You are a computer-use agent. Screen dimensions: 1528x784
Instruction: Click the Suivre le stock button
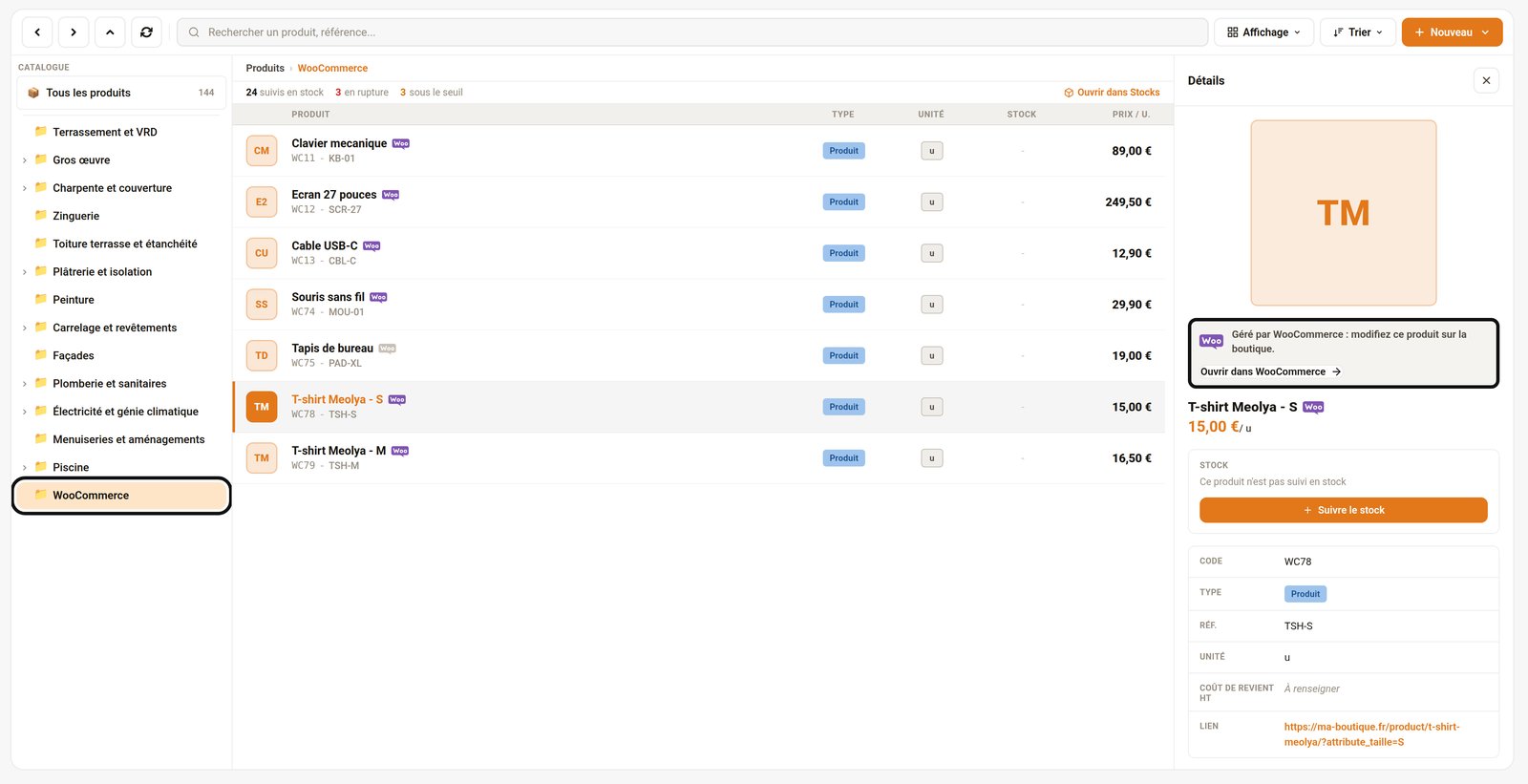tap(1343, 510)
